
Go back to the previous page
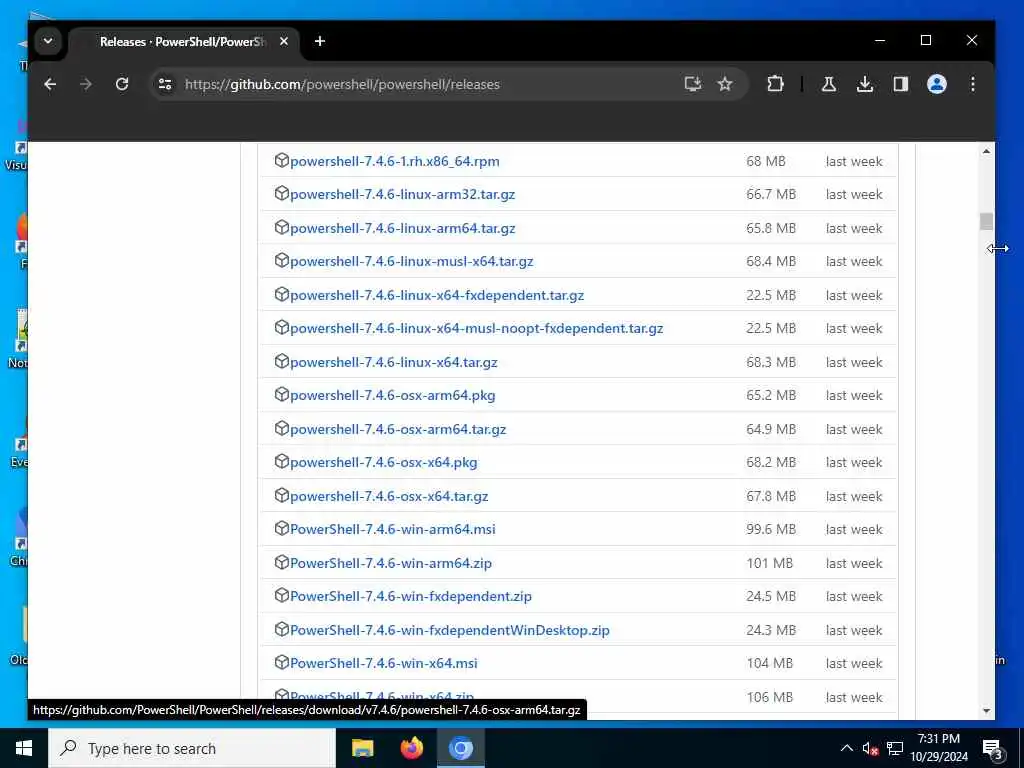click(50, 84)
